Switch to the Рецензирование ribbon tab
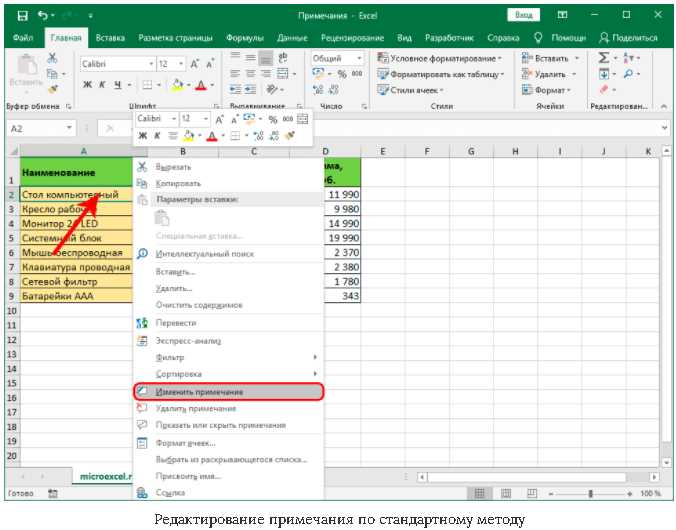 tap(352, 38)
